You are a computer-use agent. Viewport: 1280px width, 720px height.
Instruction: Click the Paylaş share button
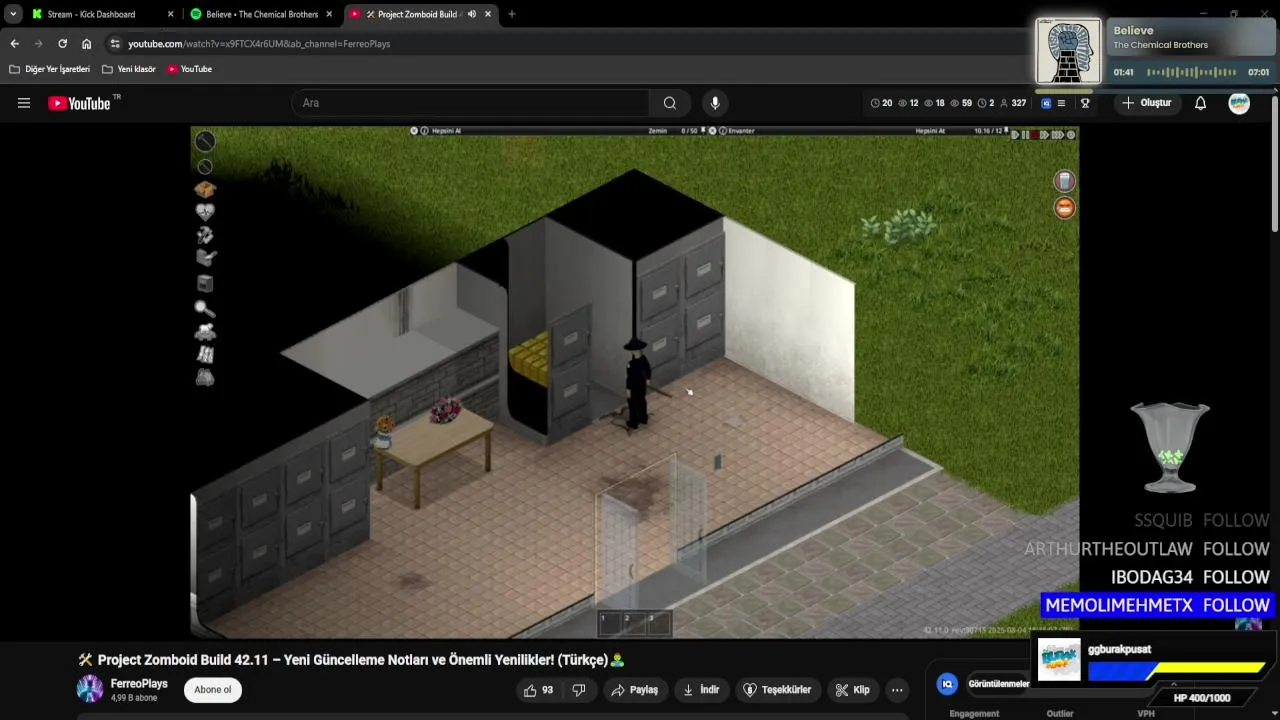point(635,690)
